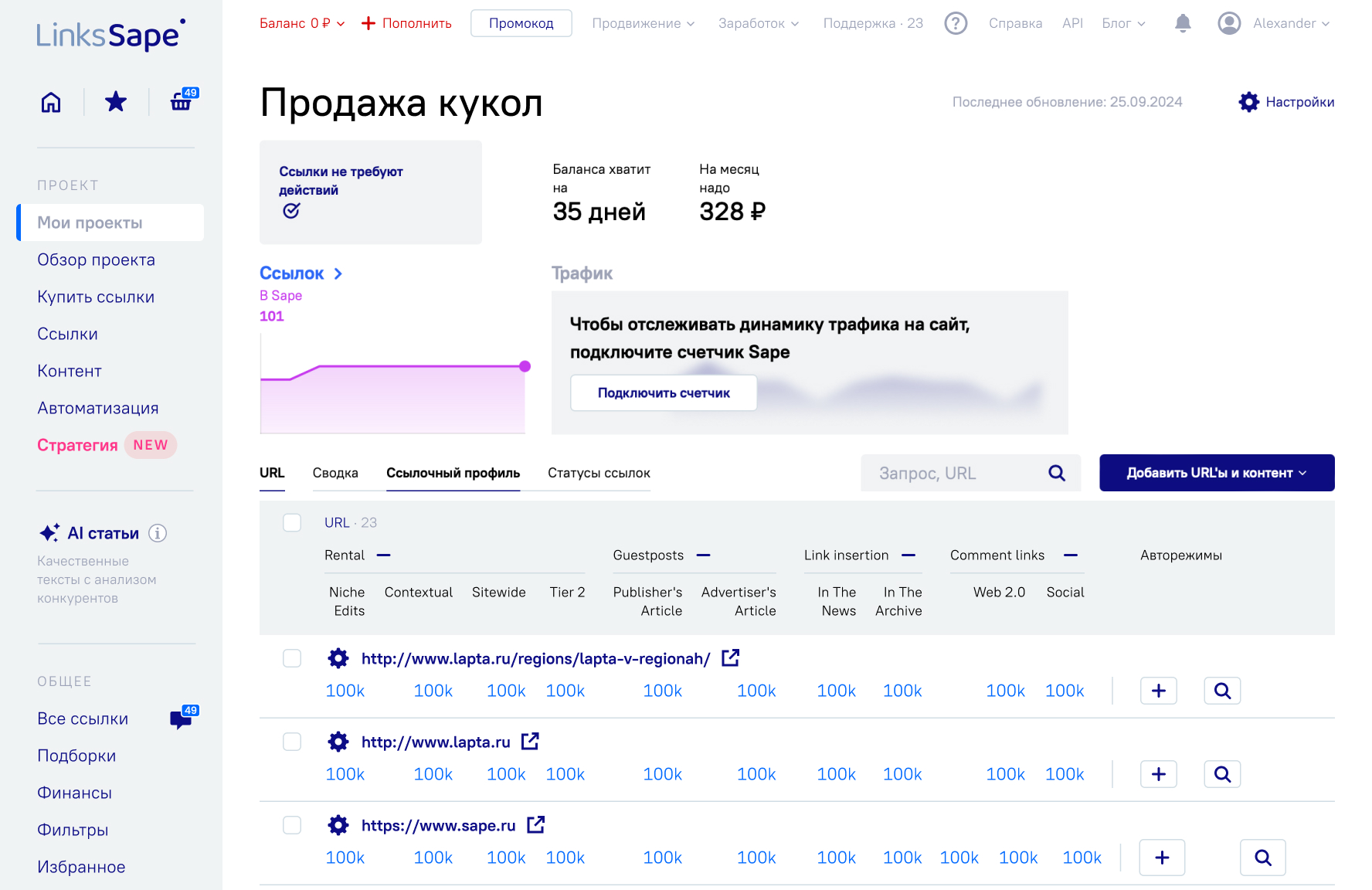Click the checkmark icon under Ссылки не требуют действий
The height and width of the screenshot is (890, 1372).
coord(290,211)
